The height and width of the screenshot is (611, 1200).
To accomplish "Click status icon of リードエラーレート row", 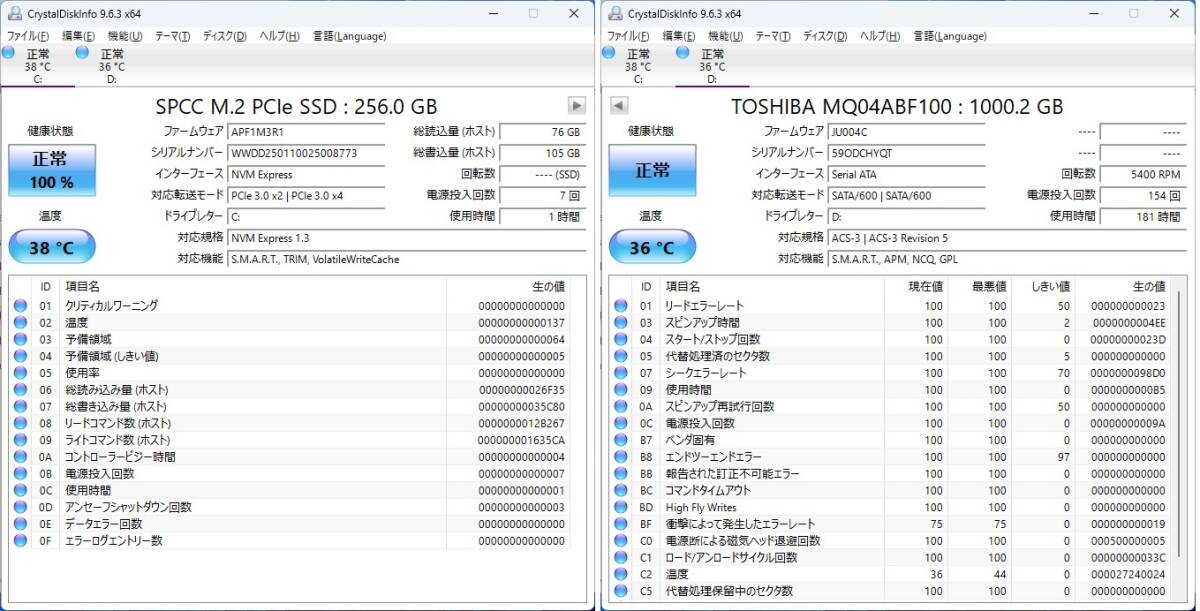I will [x=620, y=306].
